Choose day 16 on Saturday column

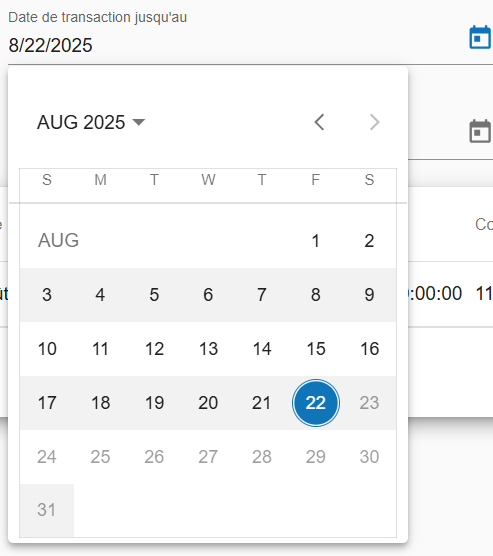pos(369,349)
